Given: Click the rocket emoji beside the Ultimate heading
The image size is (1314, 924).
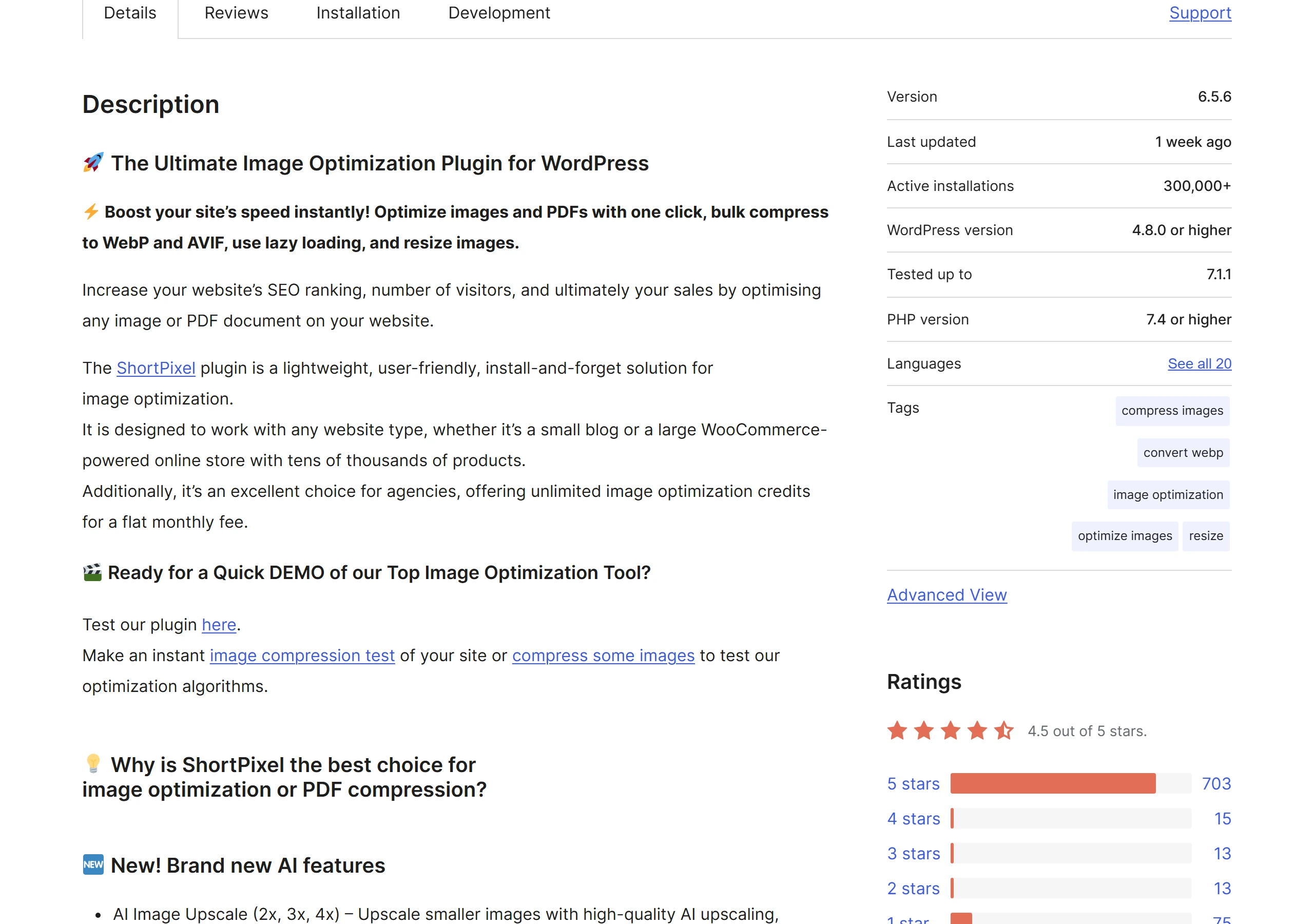Looking at the screenshot, I should pos(93,163).
